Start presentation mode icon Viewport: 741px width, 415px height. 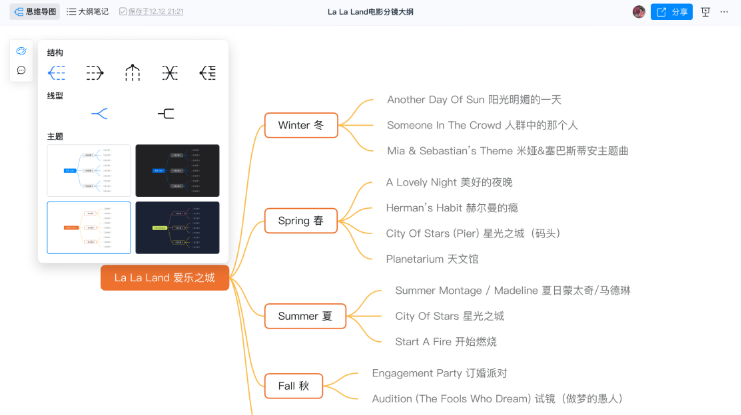pyautogui.click(x=706, y=12)
